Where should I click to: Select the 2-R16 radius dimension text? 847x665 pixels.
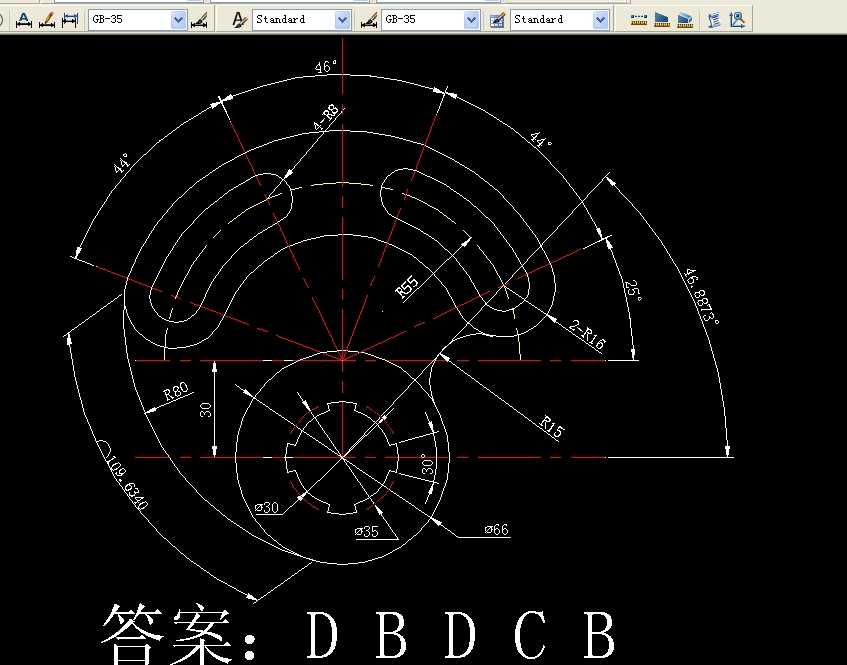pyautogui.click(x=588, y=334)
